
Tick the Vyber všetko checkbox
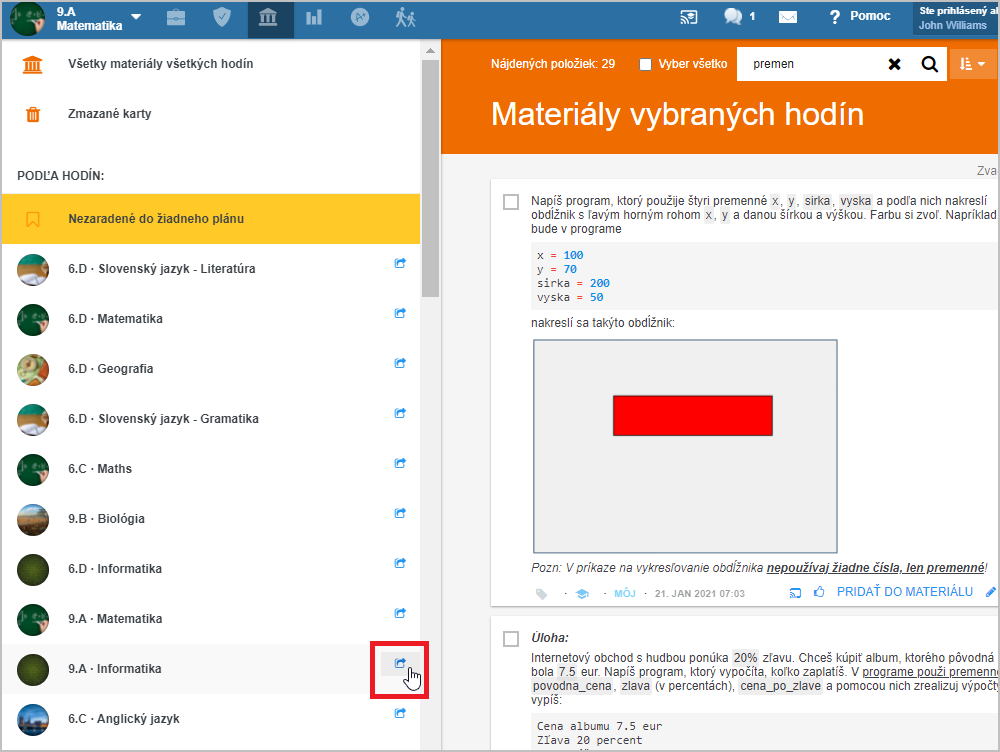(x=645, y=64)
